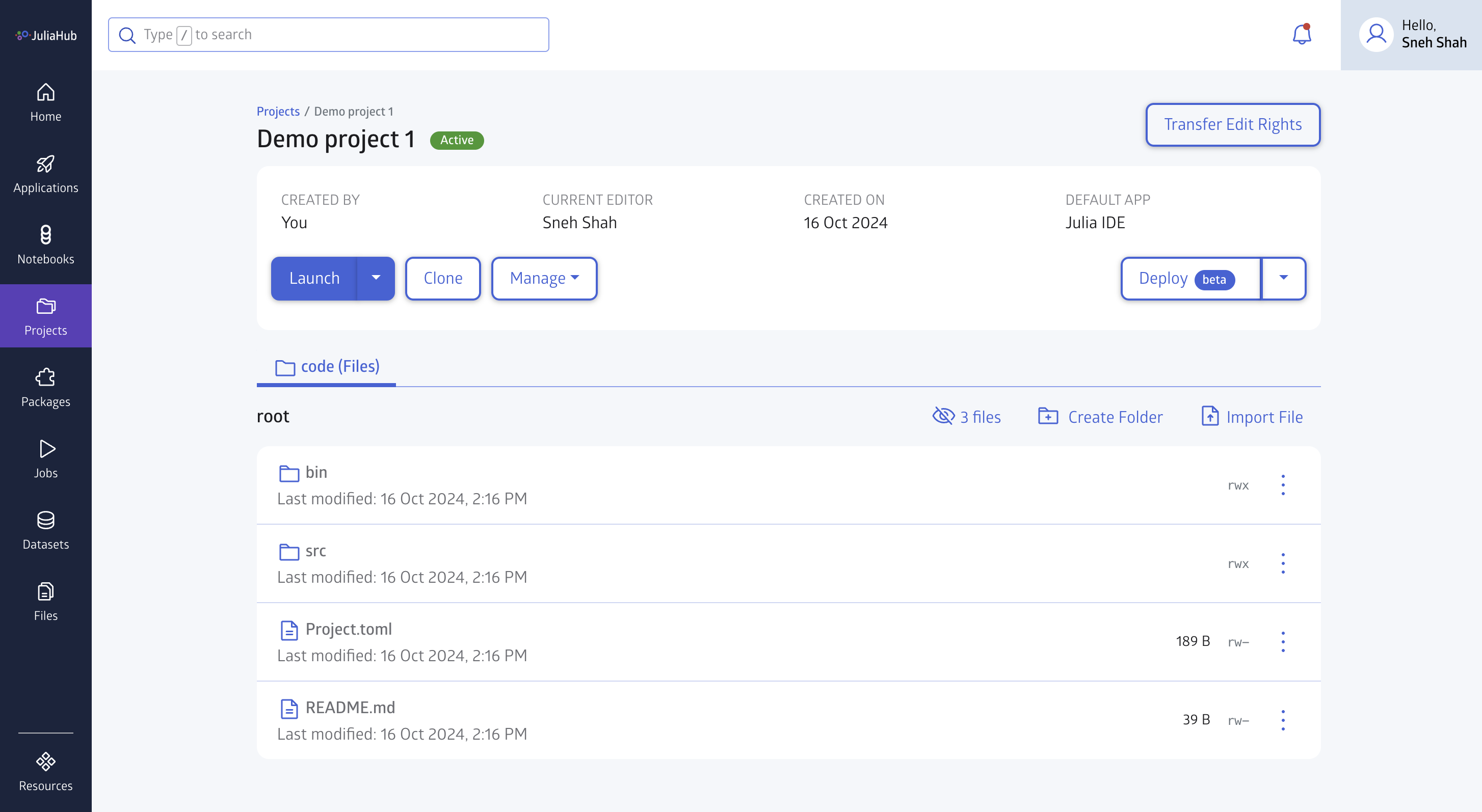Click the Transfer Edit Rights button

coord(1233,124)
